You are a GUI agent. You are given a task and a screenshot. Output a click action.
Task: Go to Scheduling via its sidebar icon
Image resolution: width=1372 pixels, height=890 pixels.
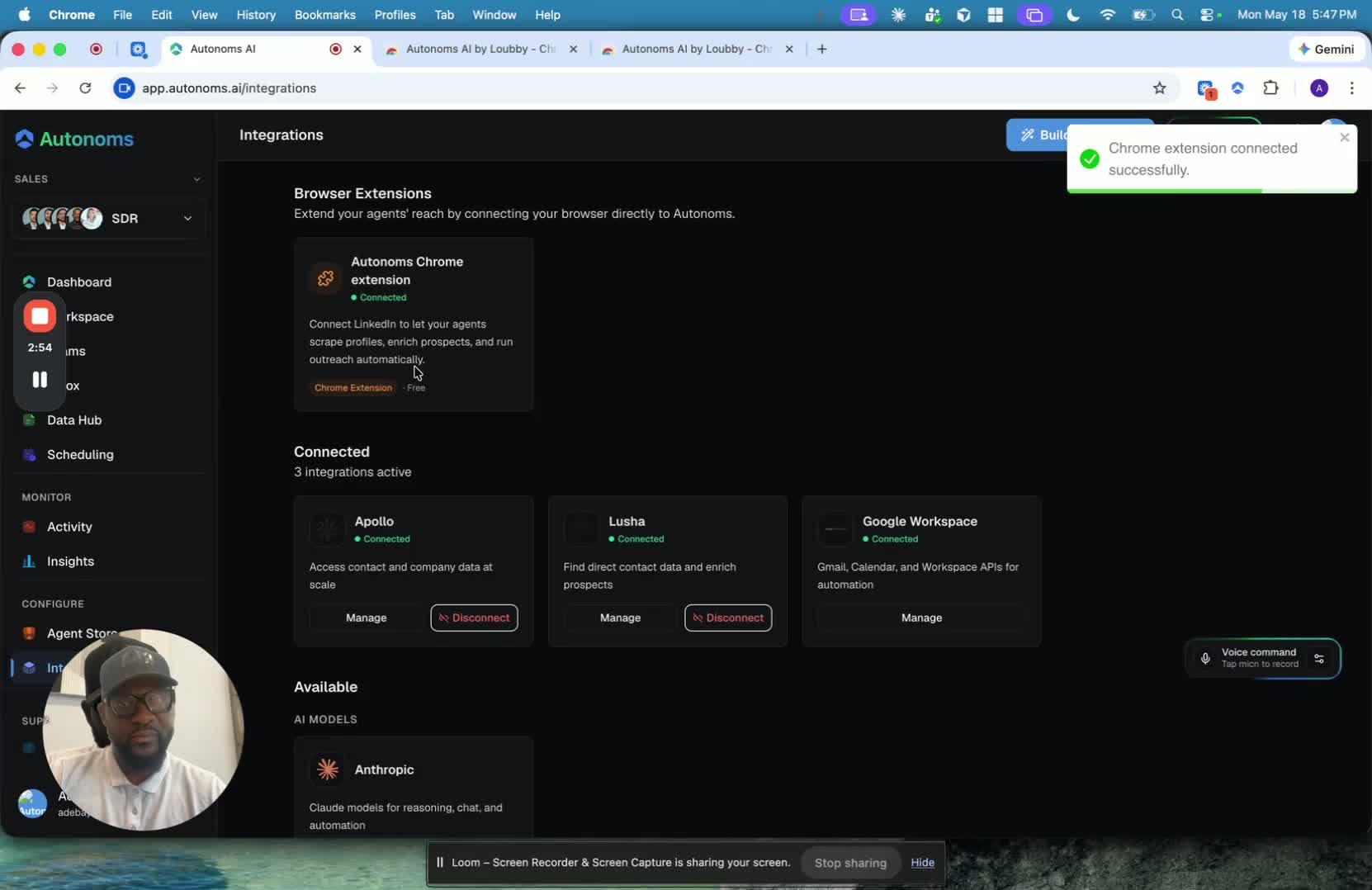pos(29,455)
